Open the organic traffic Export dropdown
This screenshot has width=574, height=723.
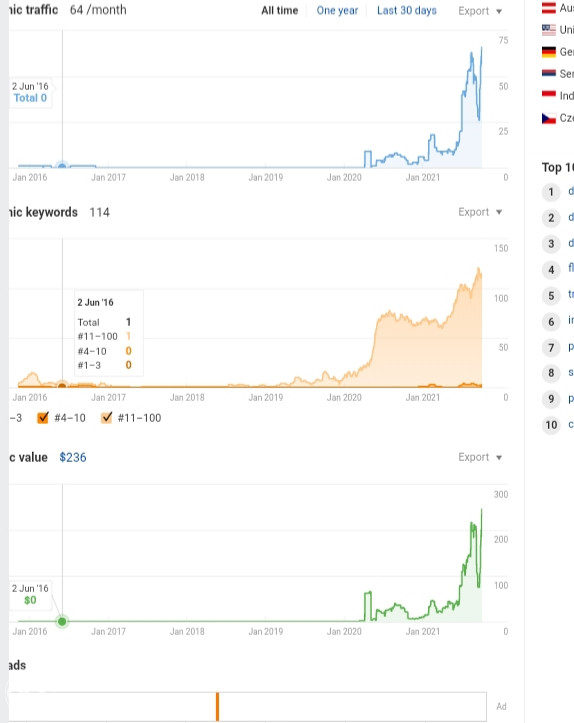coord(480,11)
